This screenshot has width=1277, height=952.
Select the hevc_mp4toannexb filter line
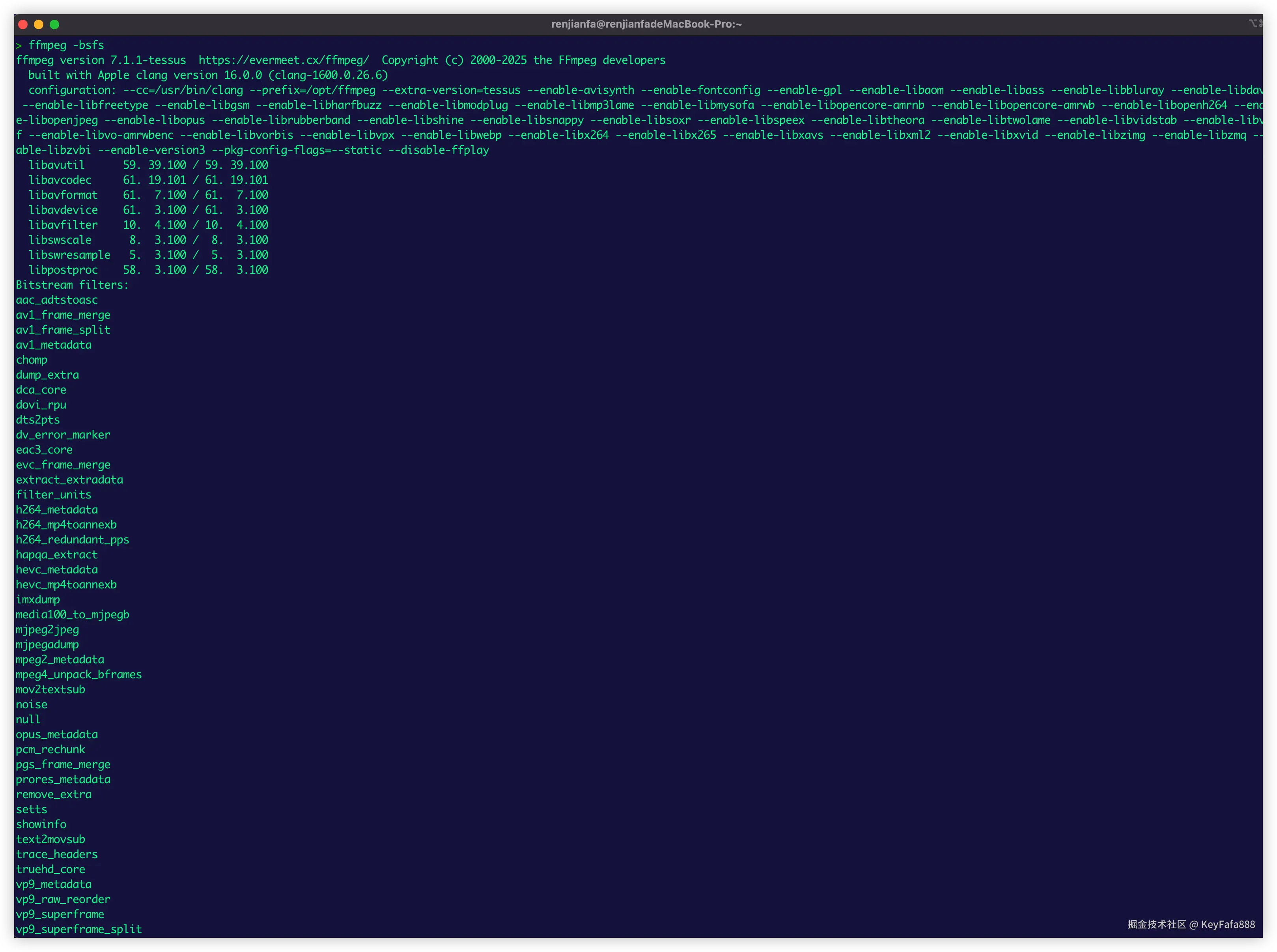(x=66, y=584)
